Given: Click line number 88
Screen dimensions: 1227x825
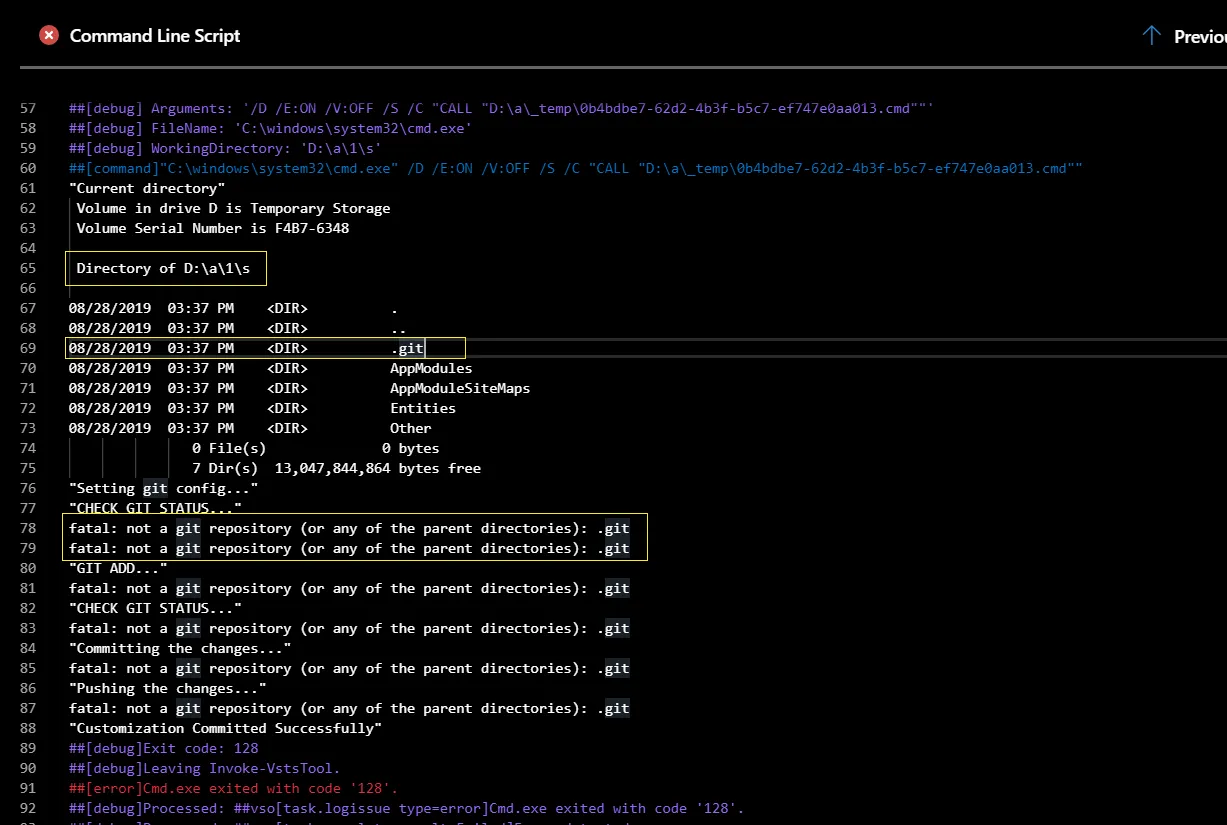Looking at the screenshot, I should click(x=28, y=728).
